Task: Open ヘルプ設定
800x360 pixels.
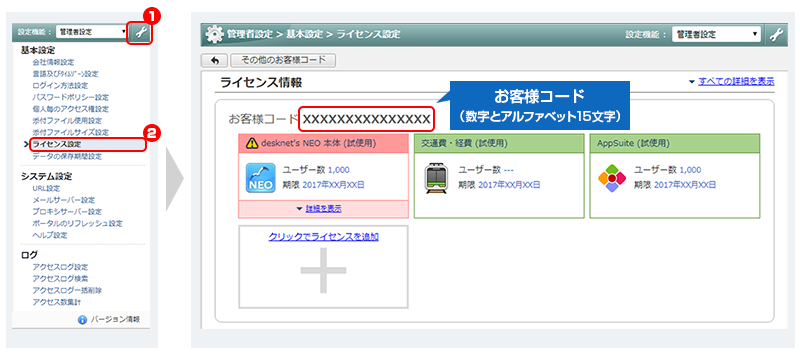Action: (x=49, y=235)
